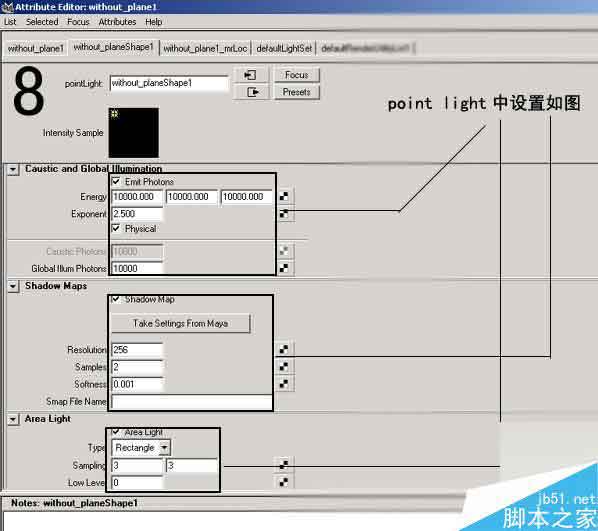Click the go-to-input-connection arrow icon
Screen dimensions: 598x531
pos(251,75)
